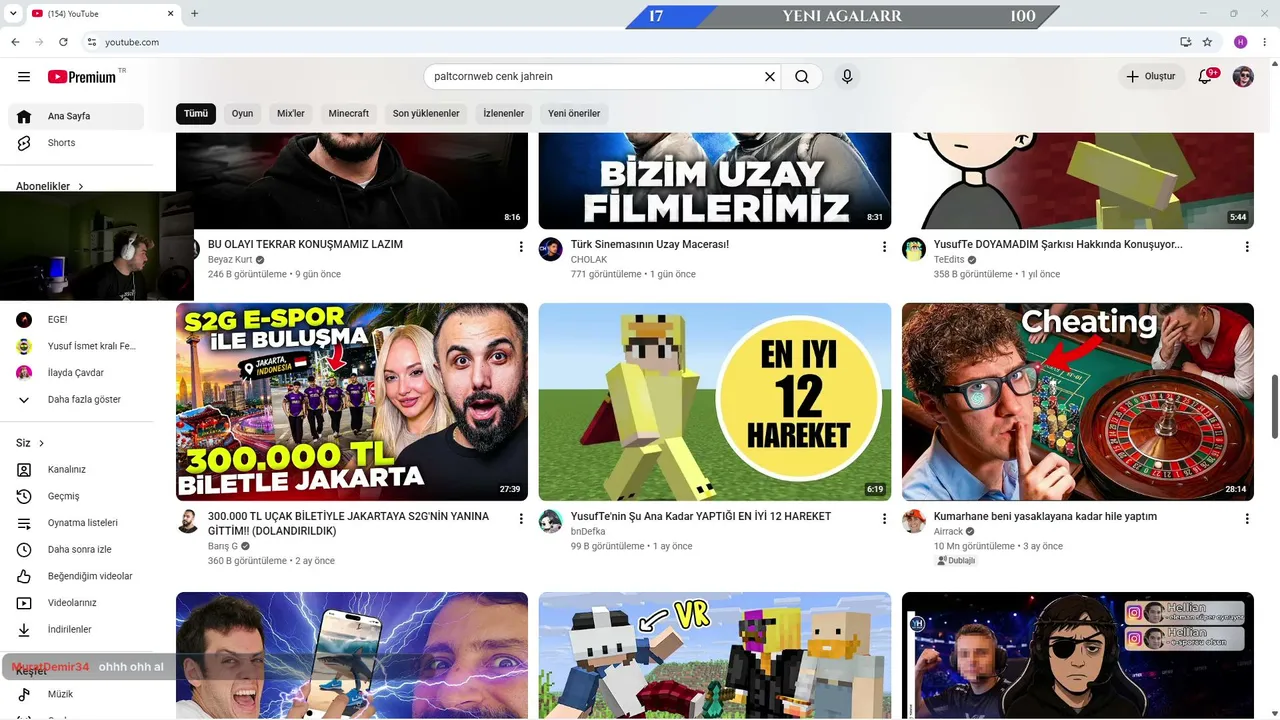This screenshot has height=720, width=1280.
Task: Open options for YusufTe DOYAMADIM video
Action: 1247,246
